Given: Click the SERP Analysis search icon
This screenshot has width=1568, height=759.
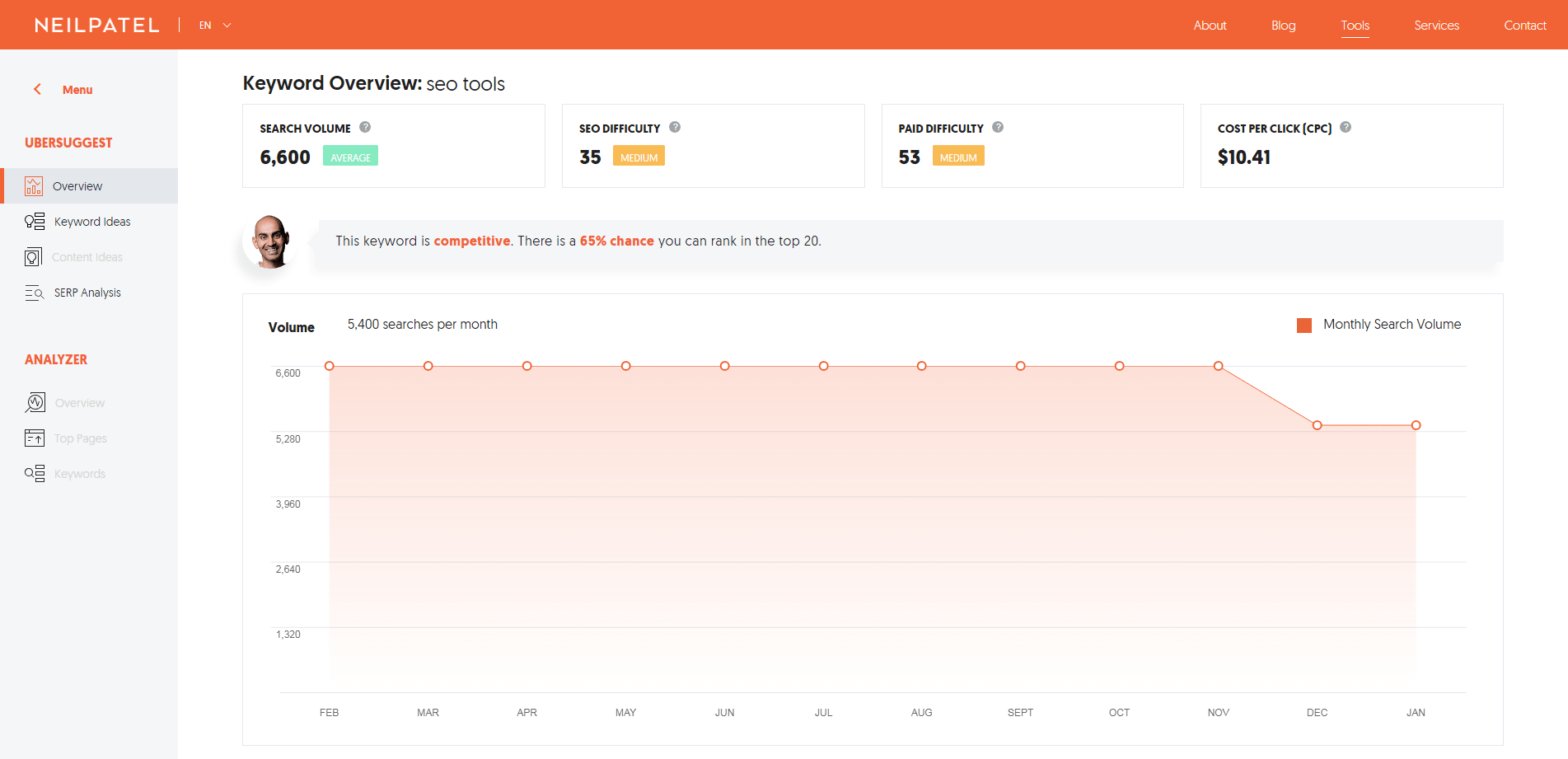Looking at the screenshot, I should pos(35,293).
